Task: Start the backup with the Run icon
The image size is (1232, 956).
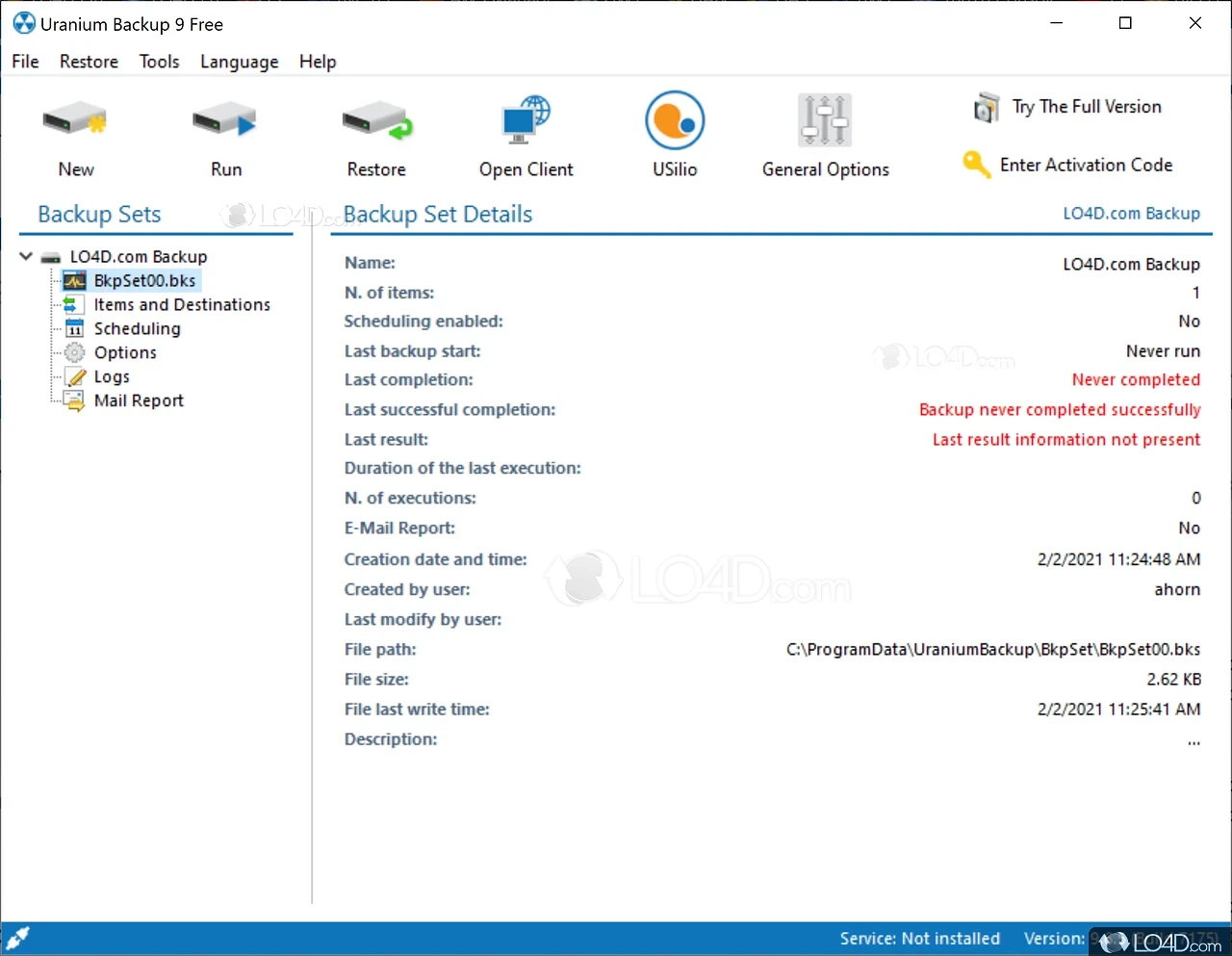Action: [224, 121]
